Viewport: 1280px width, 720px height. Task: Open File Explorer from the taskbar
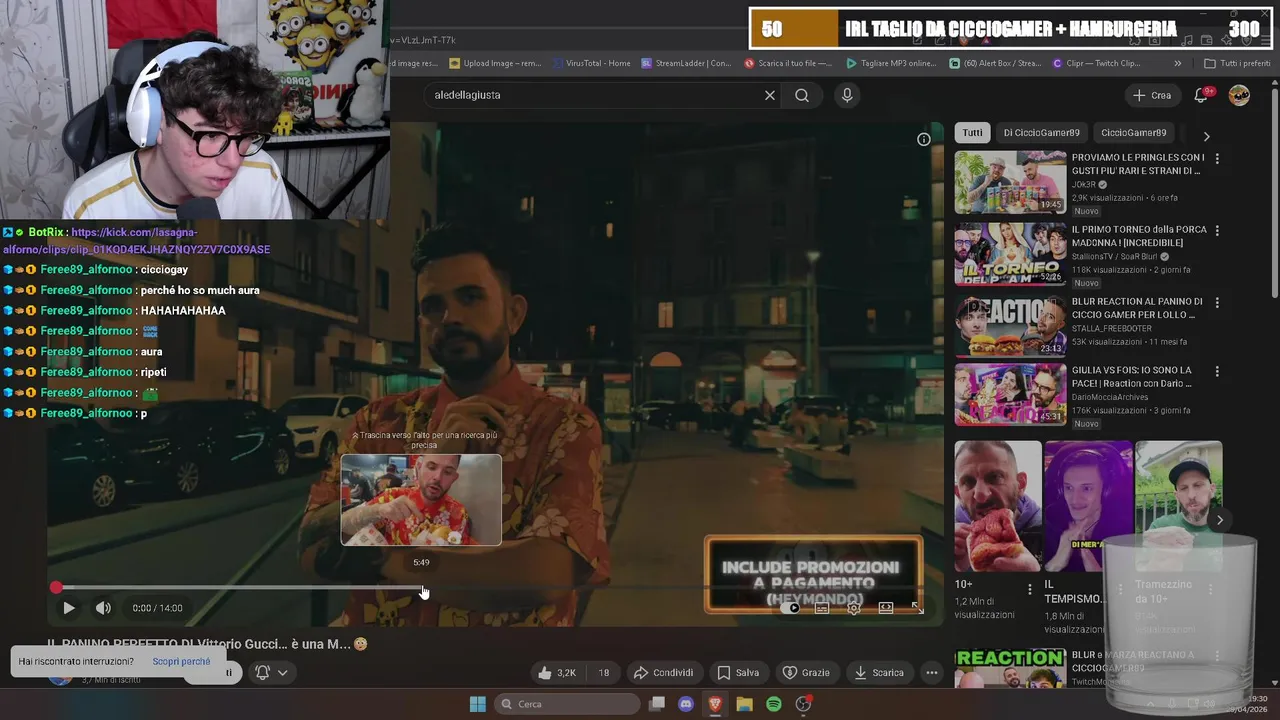[x=744, y=704]
